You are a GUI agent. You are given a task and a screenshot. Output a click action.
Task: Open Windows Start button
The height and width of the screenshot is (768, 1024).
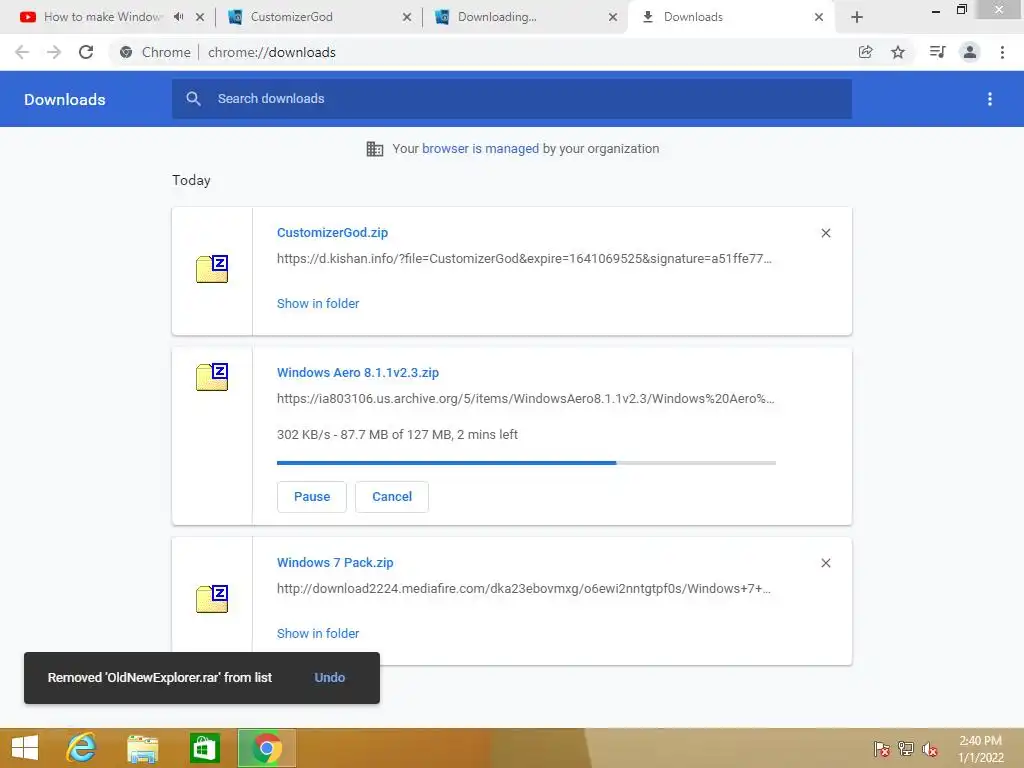(25, 748)
